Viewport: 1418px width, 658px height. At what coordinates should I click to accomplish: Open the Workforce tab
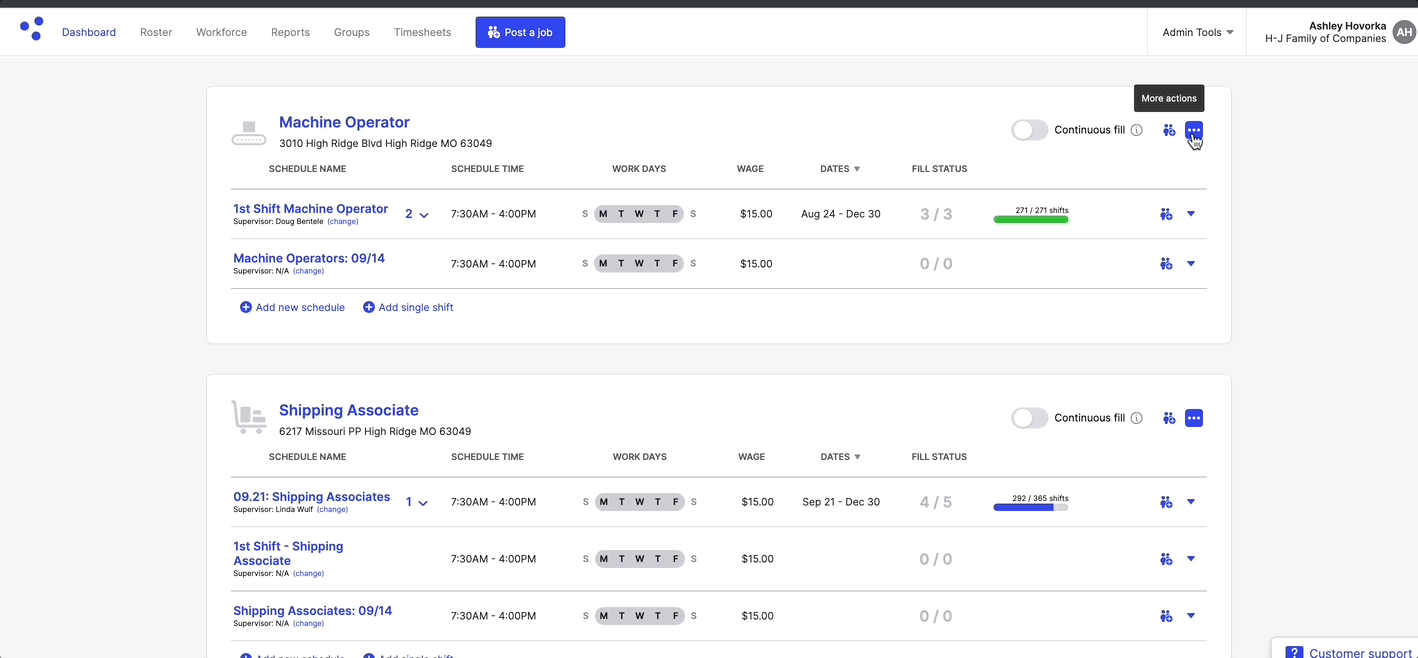pyautogui.click(x=221, y=32)
